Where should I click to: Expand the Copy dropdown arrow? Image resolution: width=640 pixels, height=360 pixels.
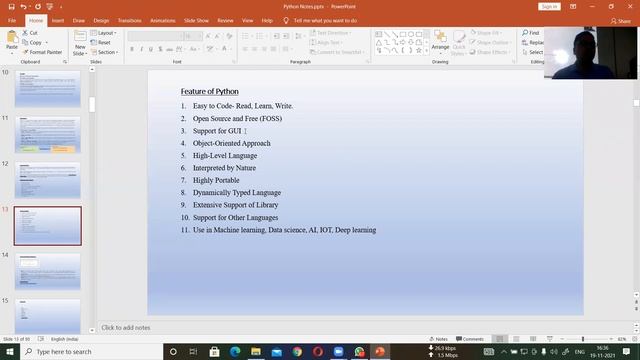46,42
